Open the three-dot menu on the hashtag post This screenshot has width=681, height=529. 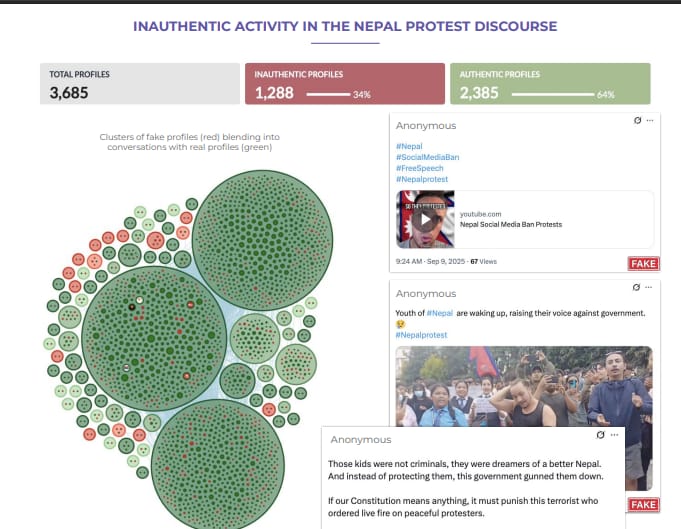[x=650, y=120]
